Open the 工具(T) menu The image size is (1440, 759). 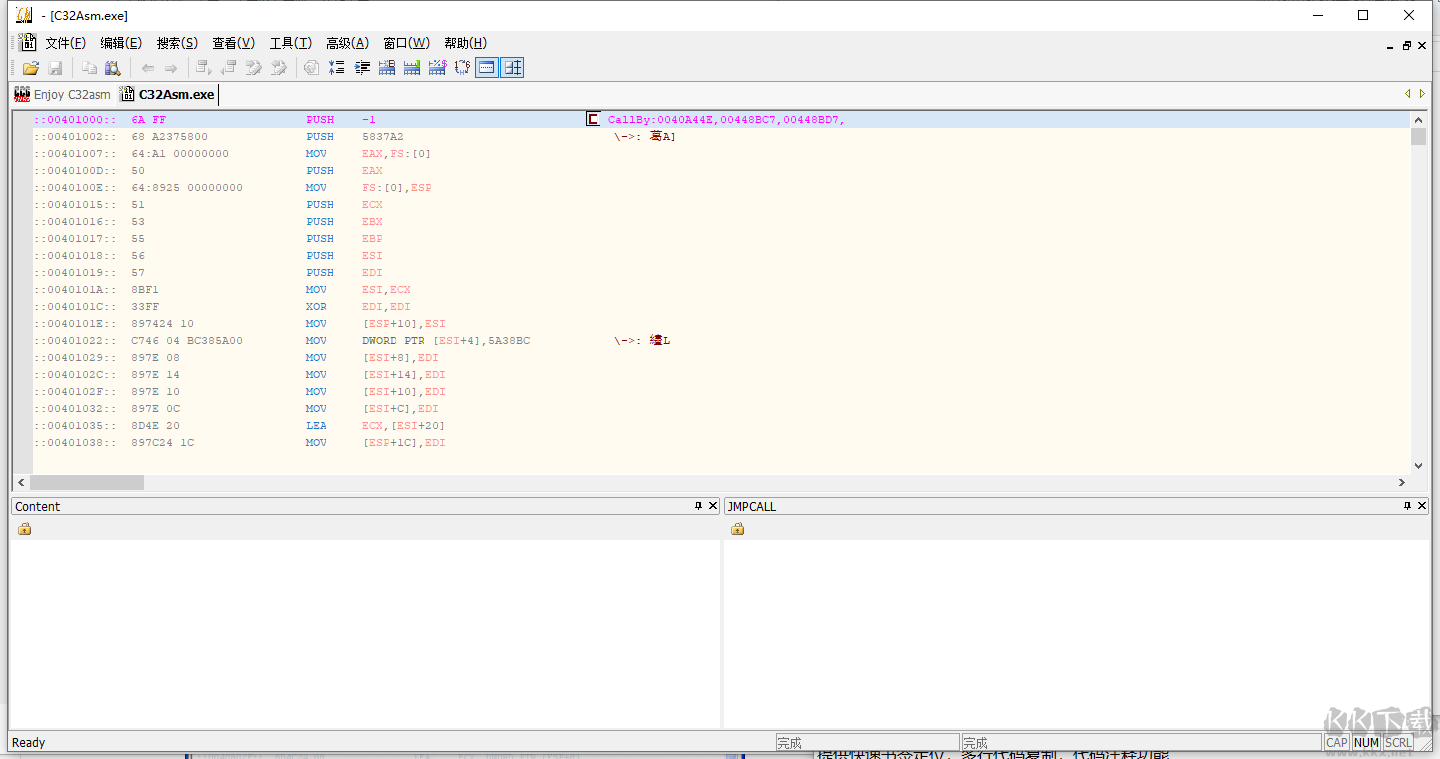290,43
